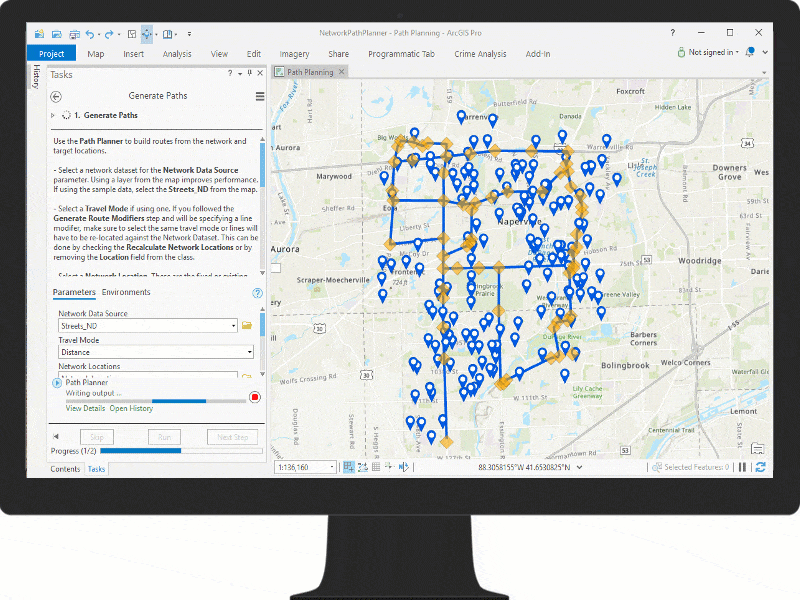Click the View Details link
Image resolution: width=800 pixels, height=600 pixels.
(85, 408)
